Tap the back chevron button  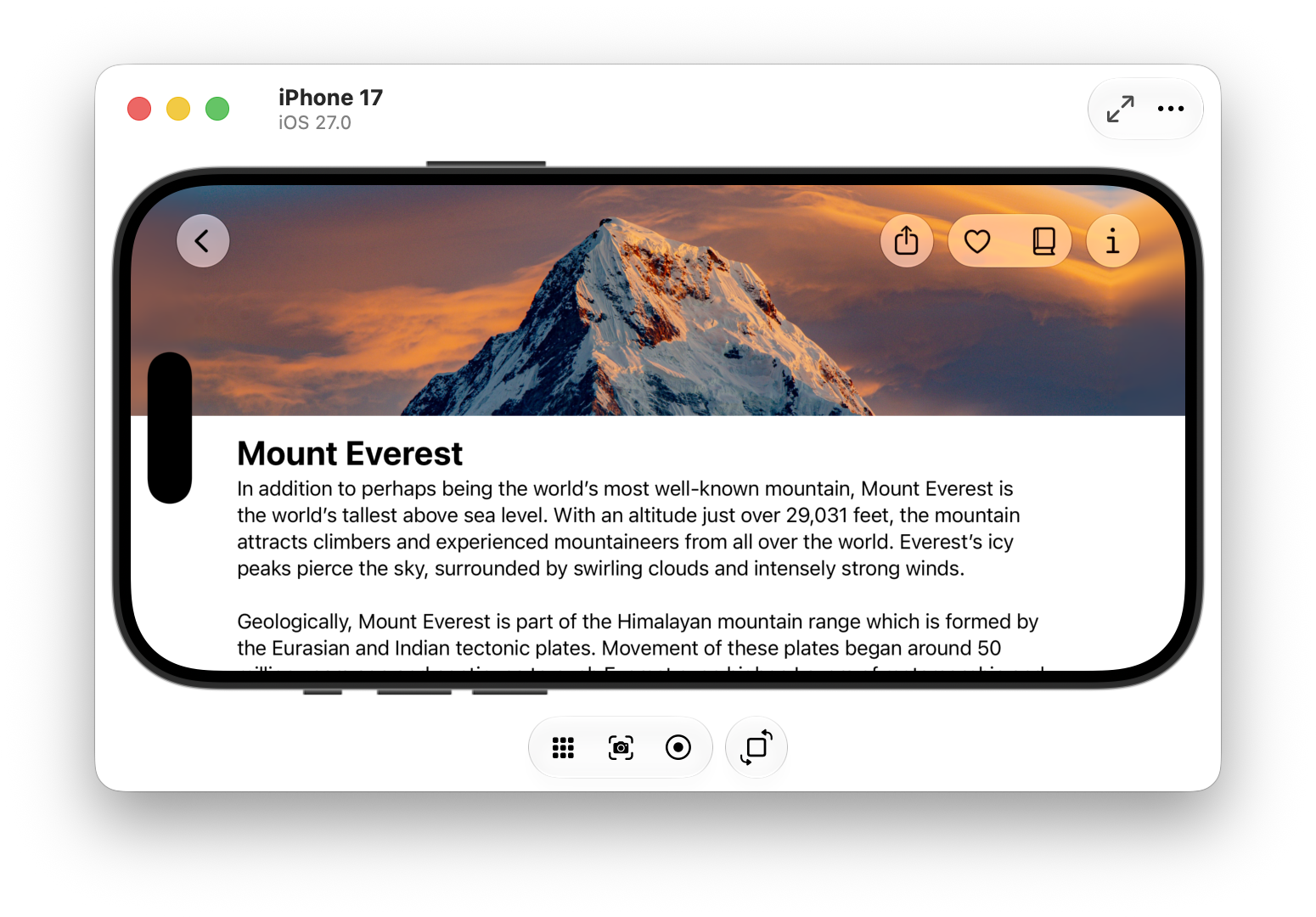[x=203, y=241]
